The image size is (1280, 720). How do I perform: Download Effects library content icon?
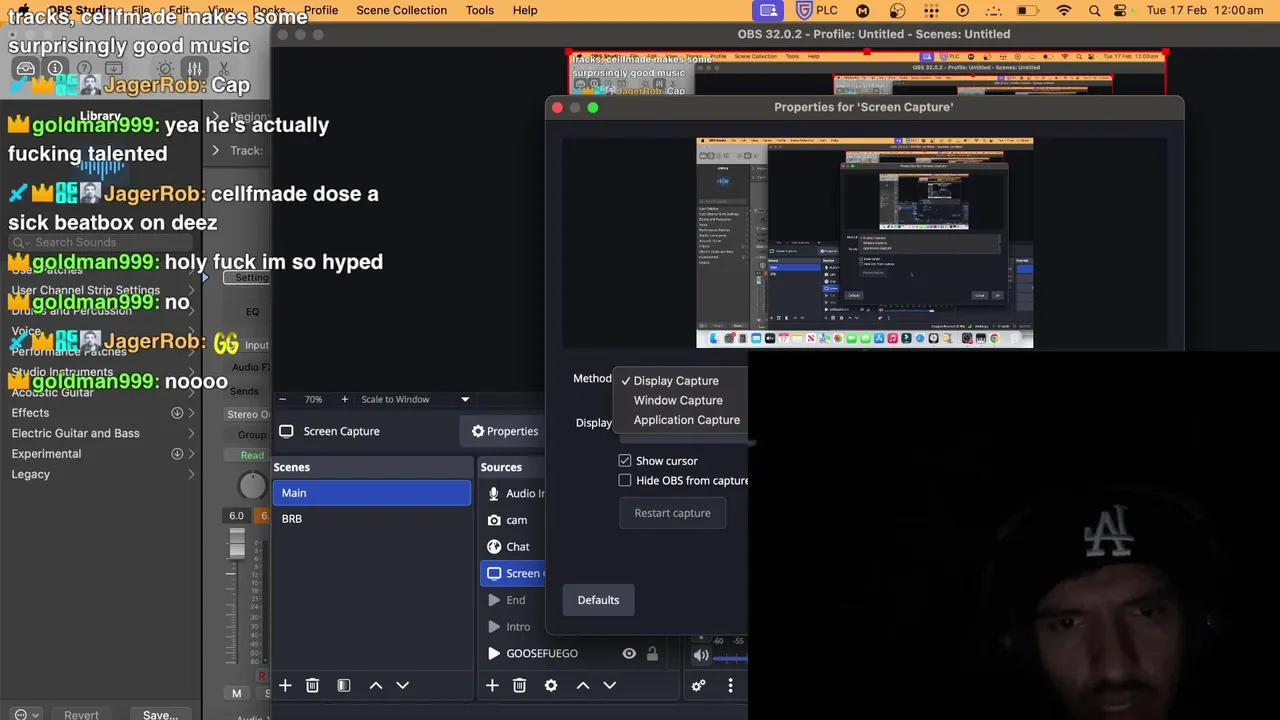[177, 413]
